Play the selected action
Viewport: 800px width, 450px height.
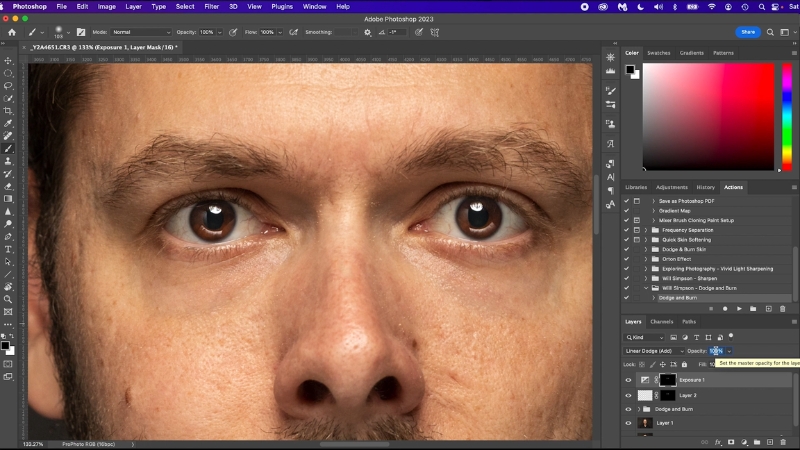(x=739, y=309)
